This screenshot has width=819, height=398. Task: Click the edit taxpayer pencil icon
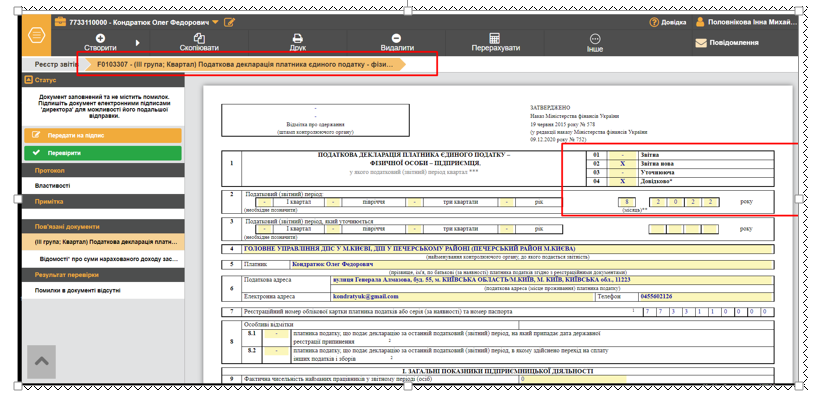tap(229, 22)
